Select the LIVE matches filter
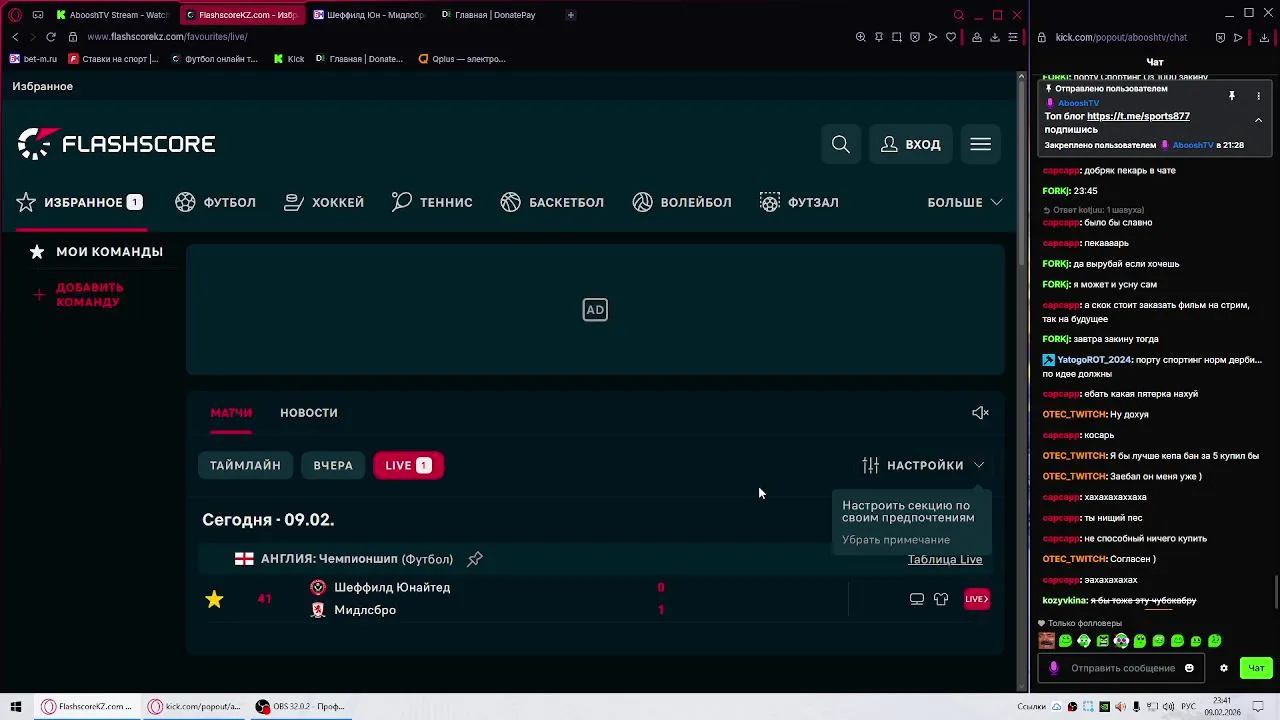The height and width of the screenshot is (720, 1280). (408, 465)
